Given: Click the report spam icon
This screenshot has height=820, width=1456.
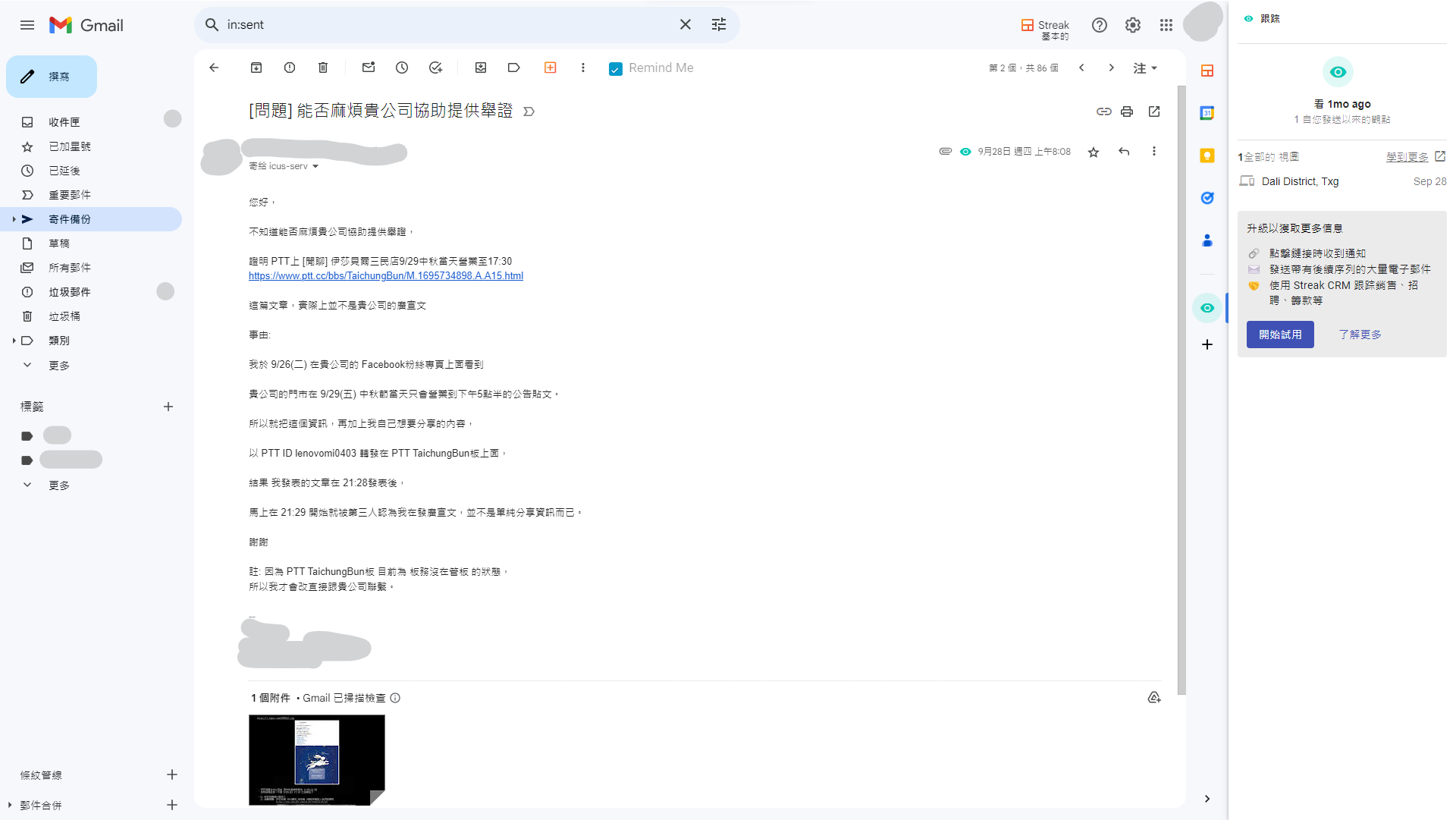Looking at the screenshot, I should tap(290, 68).
